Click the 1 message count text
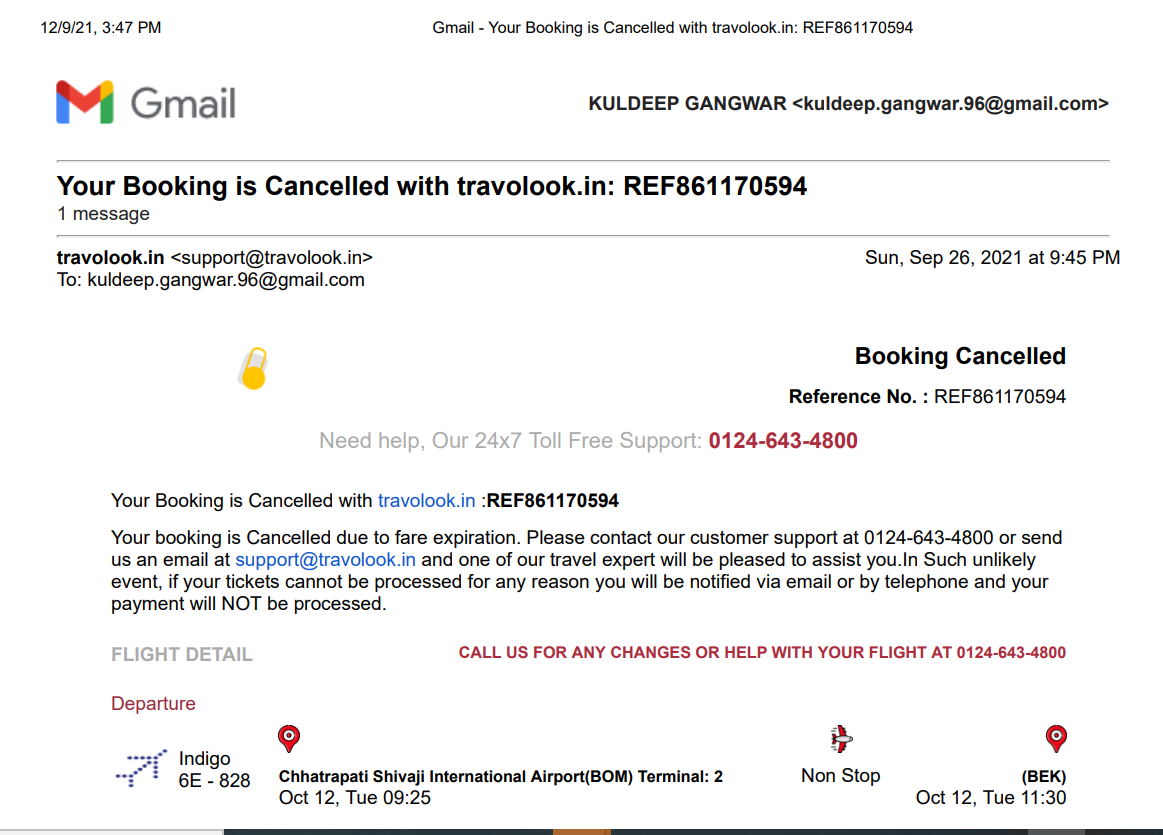 point(103,214)
